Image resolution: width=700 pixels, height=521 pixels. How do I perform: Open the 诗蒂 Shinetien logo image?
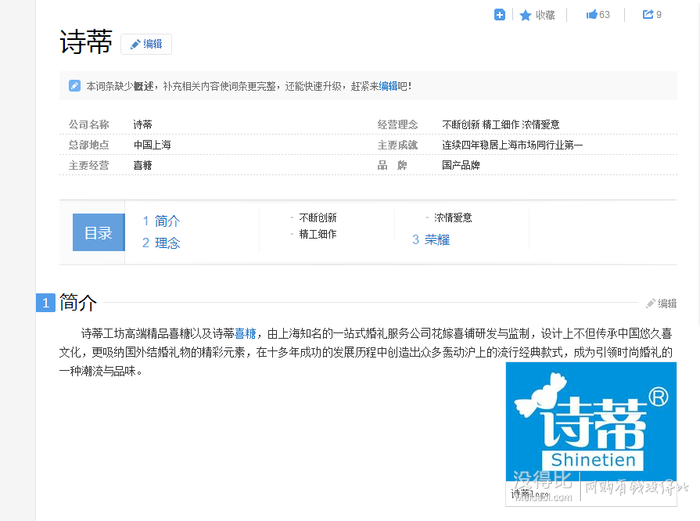(591, 422)
